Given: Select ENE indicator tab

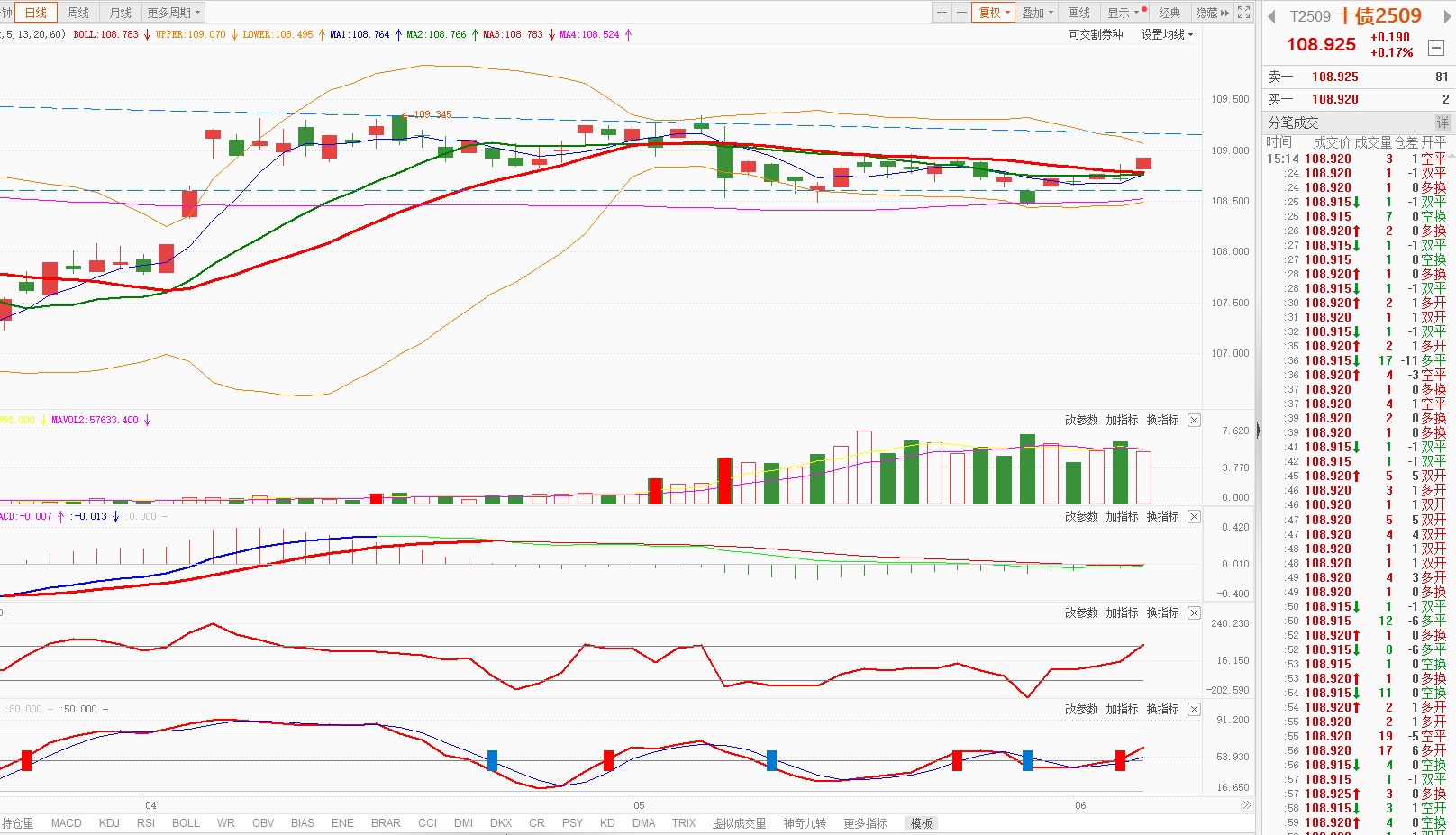Looking at the screenshot, I should 342,823.
